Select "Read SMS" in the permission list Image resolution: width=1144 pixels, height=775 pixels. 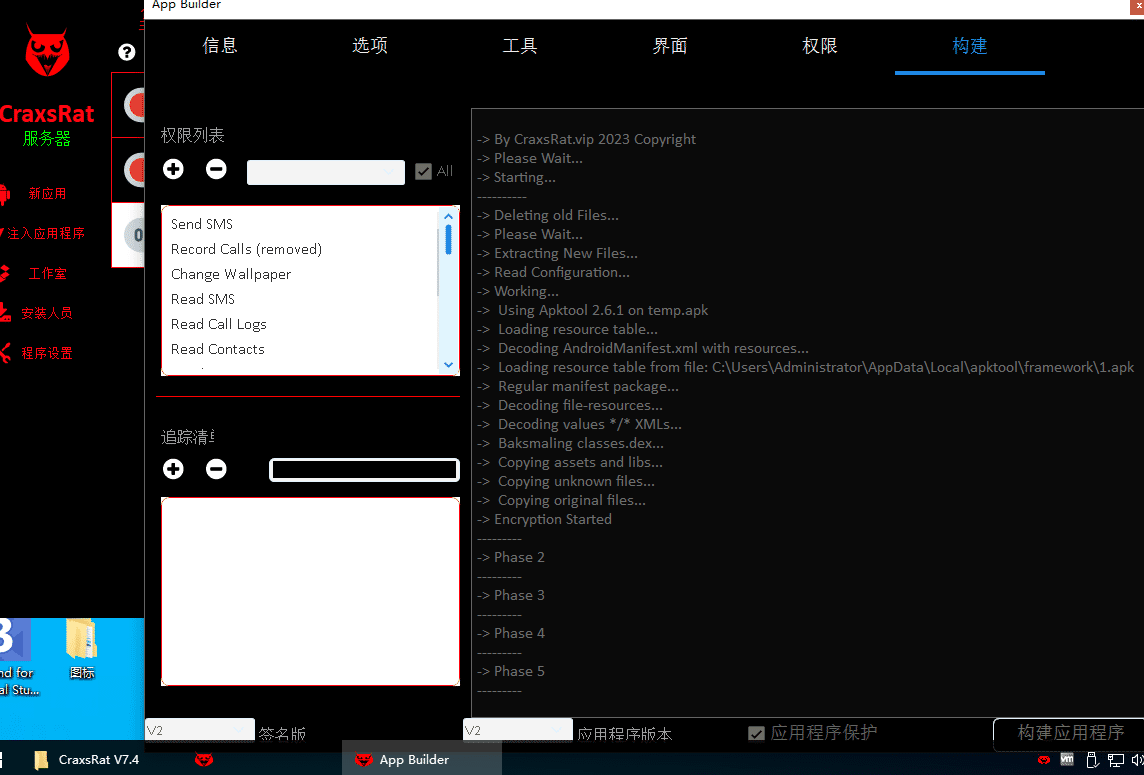click(x=203, y=299)
